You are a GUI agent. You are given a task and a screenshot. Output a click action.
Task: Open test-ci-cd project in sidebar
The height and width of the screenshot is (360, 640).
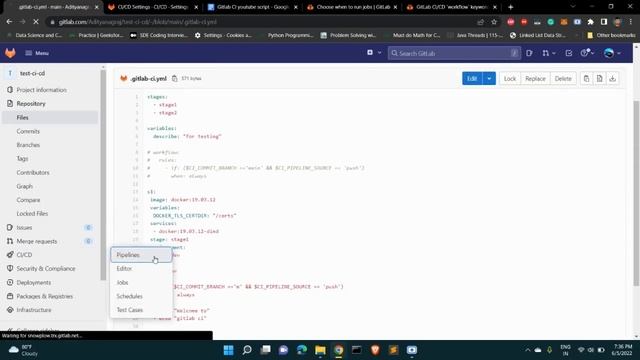[32, 73]
